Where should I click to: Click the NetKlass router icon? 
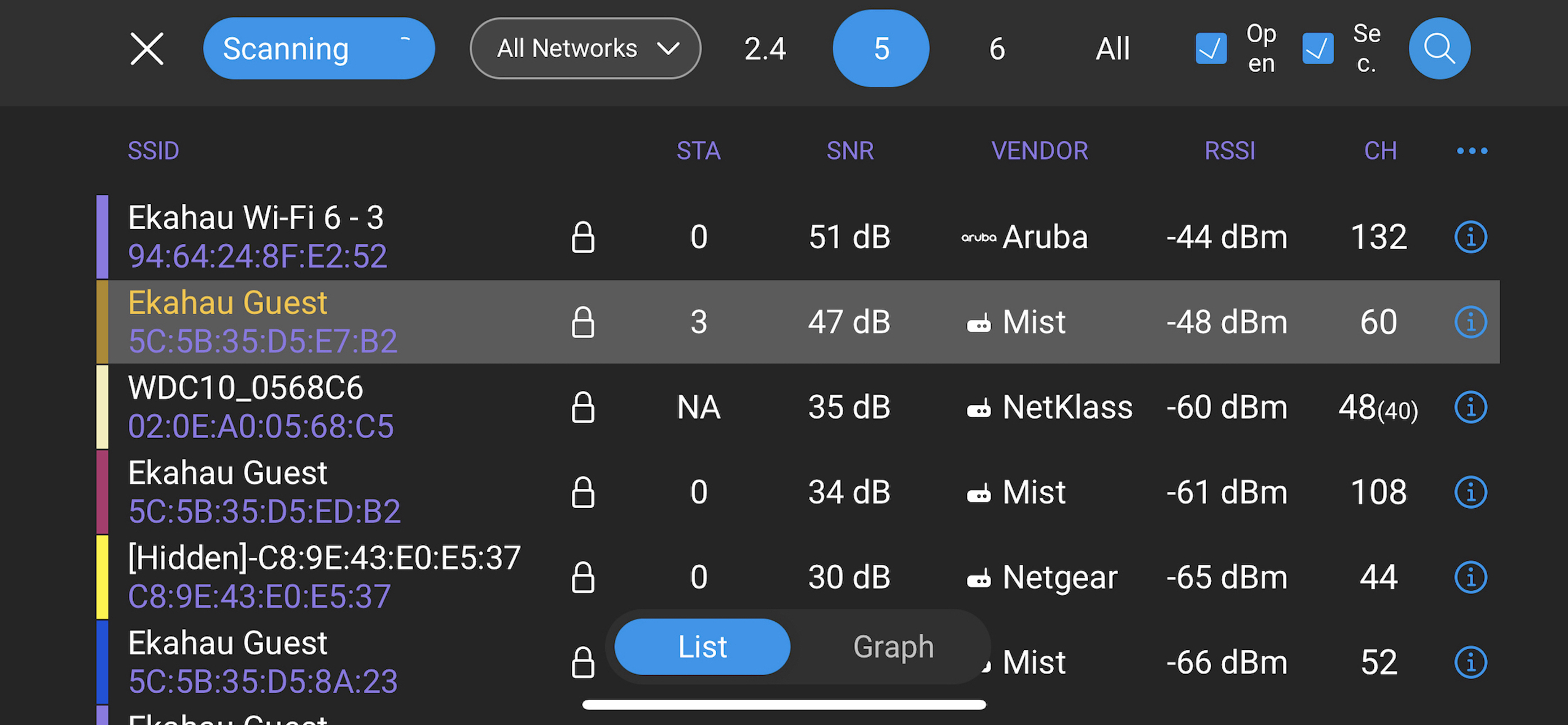979,408
